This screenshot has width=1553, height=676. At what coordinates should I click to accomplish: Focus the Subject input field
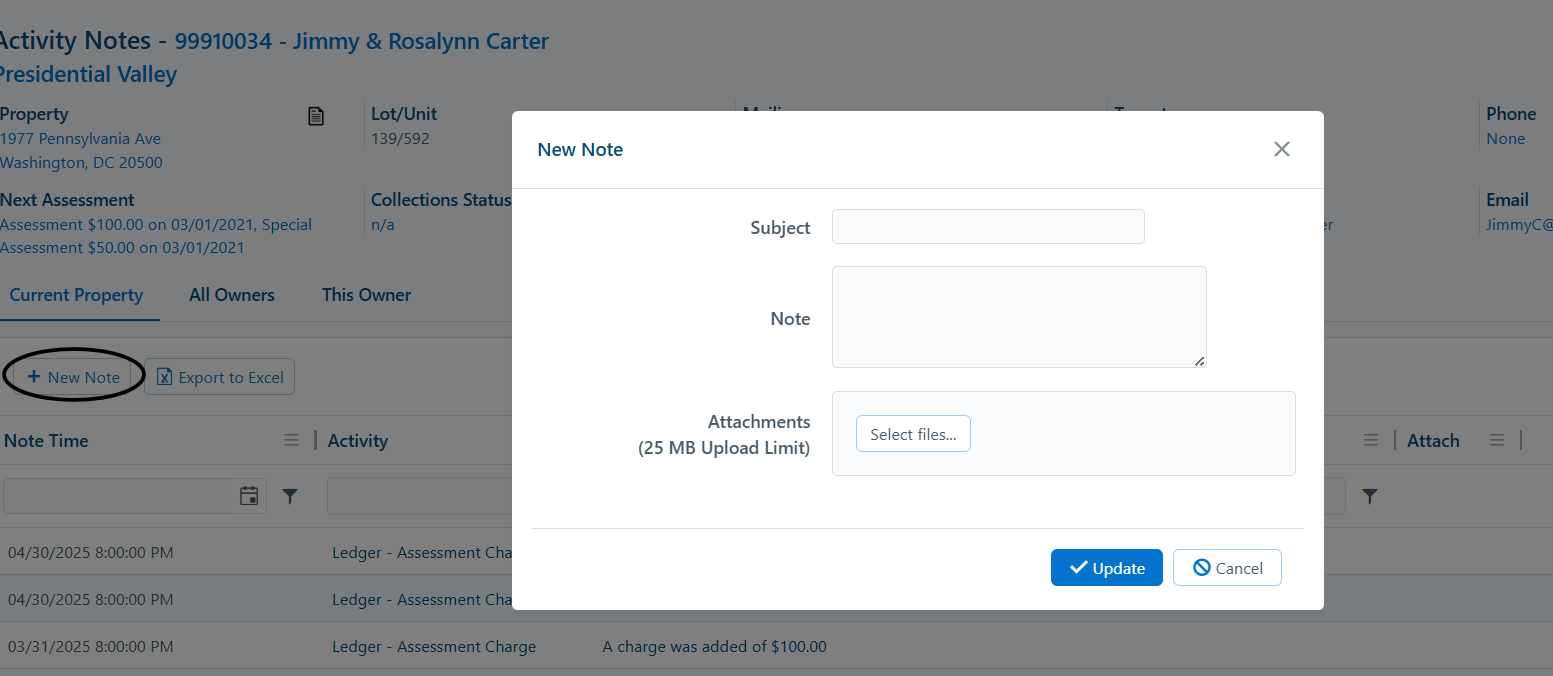[x=988, y=227]
